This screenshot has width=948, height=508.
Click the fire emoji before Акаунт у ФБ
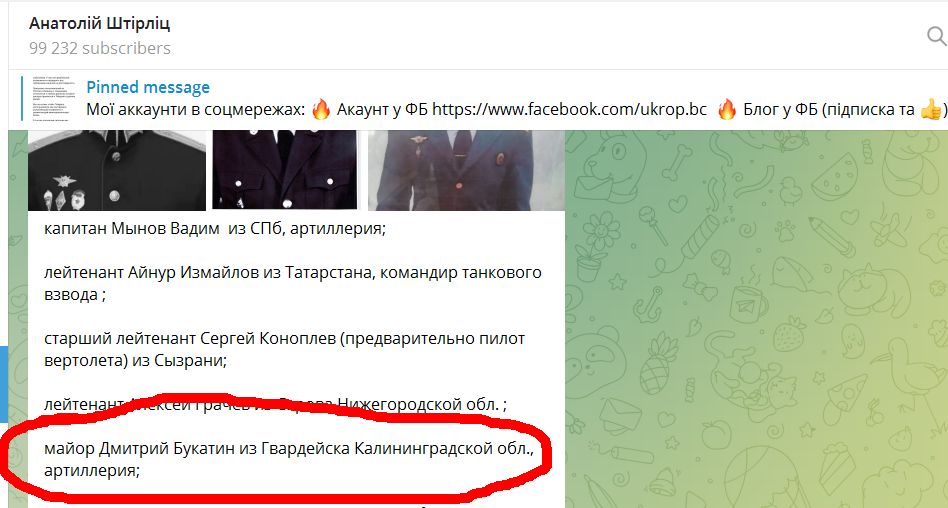[x=321, y=110]
